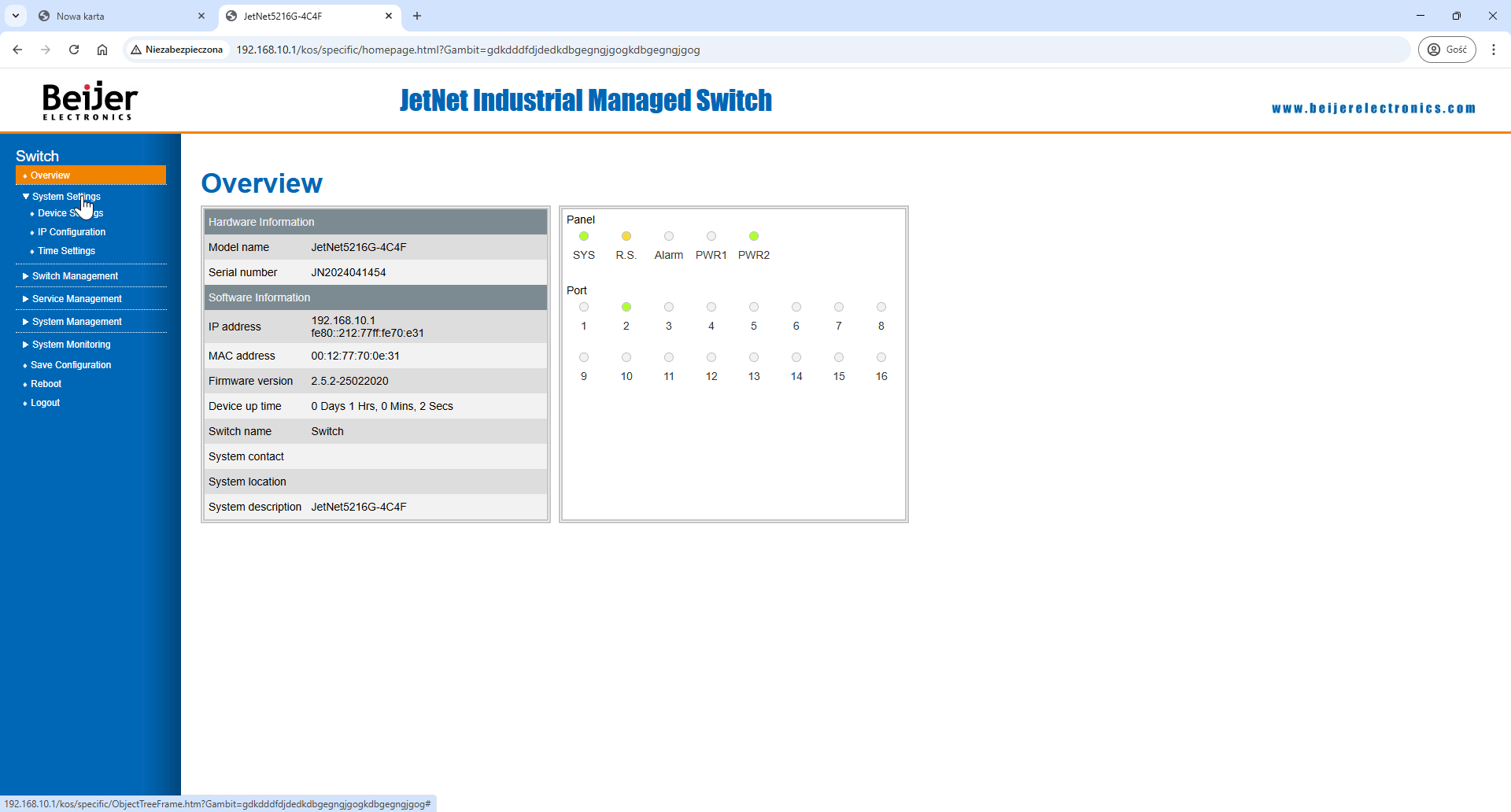Click the port 1 status LED
This screenshot has width=1511, height=812.
584,307
